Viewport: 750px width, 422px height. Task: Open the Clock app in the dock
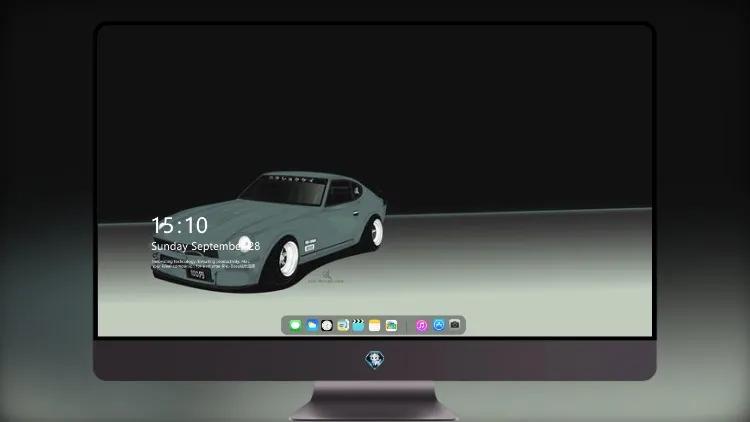(327, 325)
